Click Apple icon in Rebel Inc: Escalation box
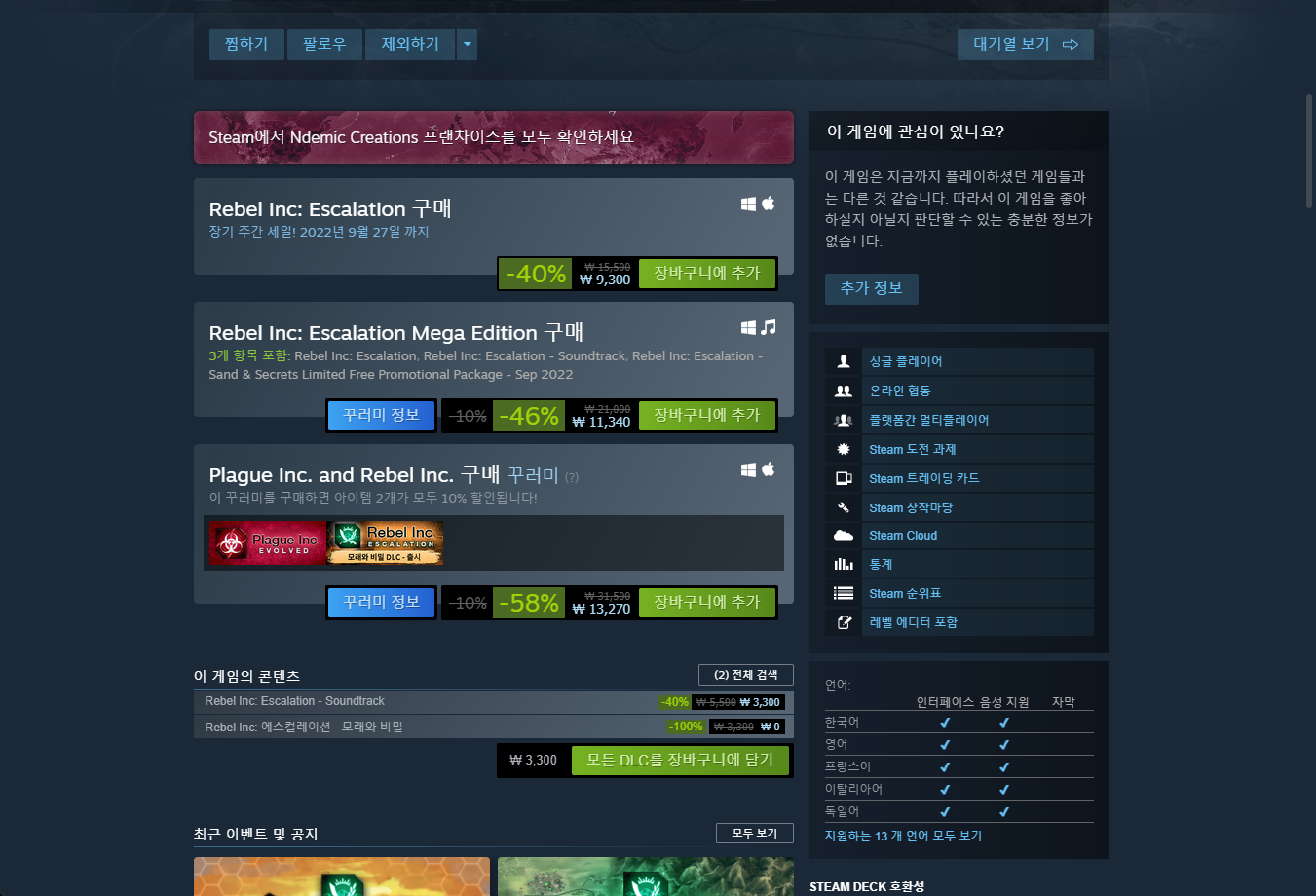The image size is (1316, 896). (x=768, y=204)
